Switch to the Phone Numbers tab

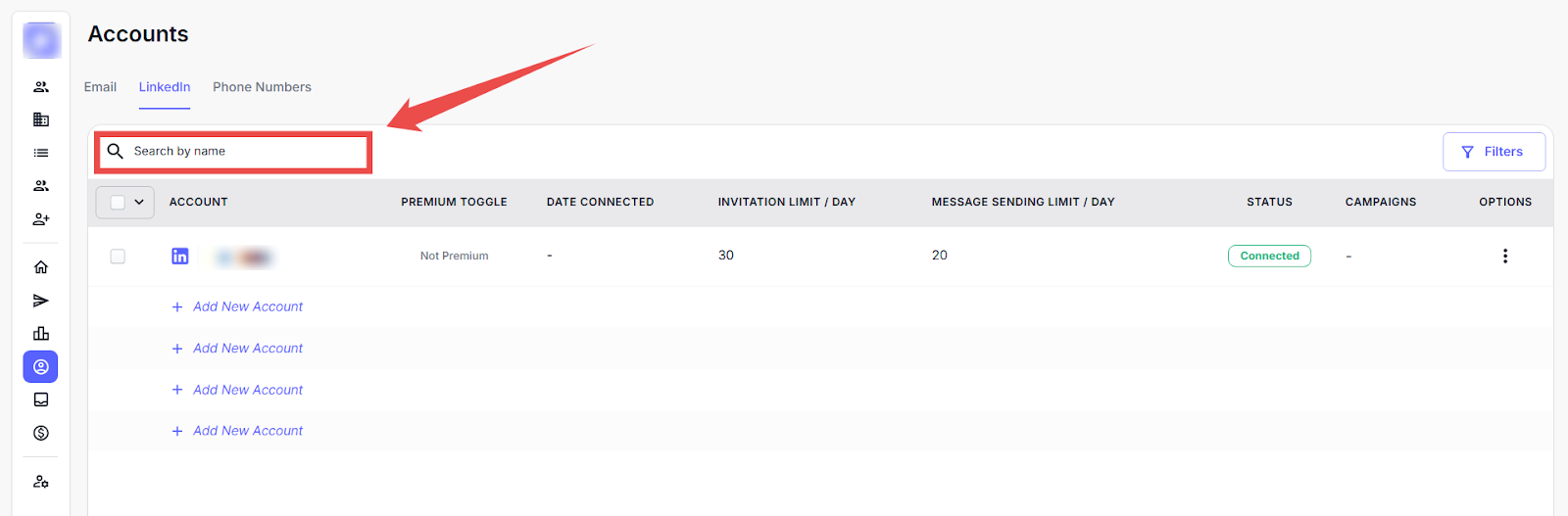[262, 87]
